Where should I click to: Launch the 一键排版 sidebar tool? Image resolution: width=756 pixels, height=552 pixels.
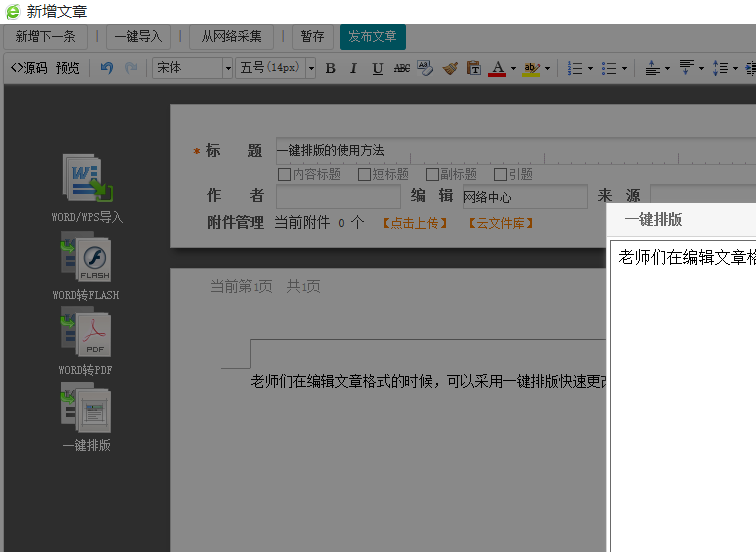click(86, 409)
